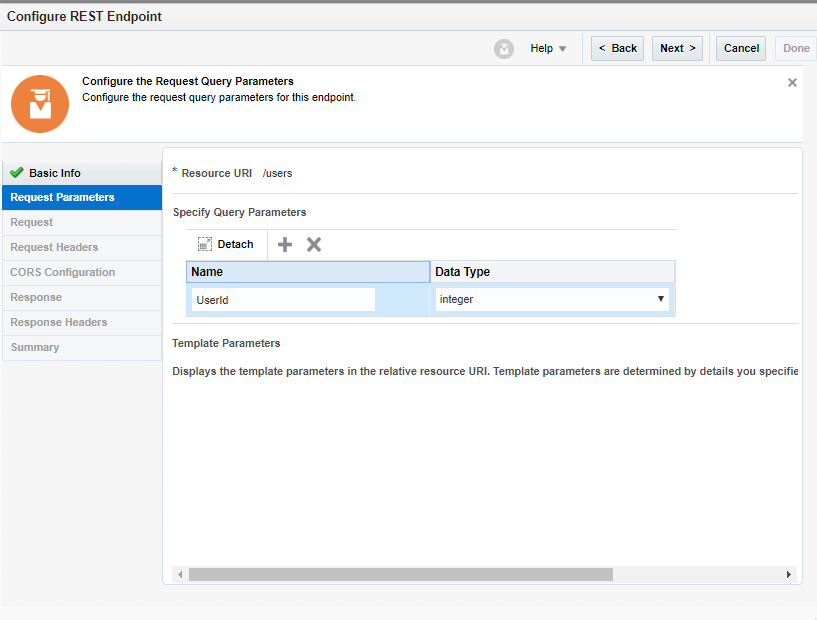This screenshot has width=817, height=620.
Task: Open the Response Headers section
Action: (x=60, y=322)
